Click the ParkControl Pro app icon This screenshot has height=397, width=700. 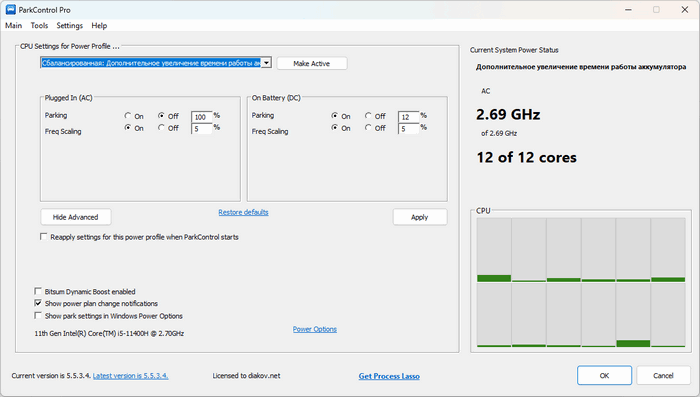pyautogui.click(x=10, y=9)
